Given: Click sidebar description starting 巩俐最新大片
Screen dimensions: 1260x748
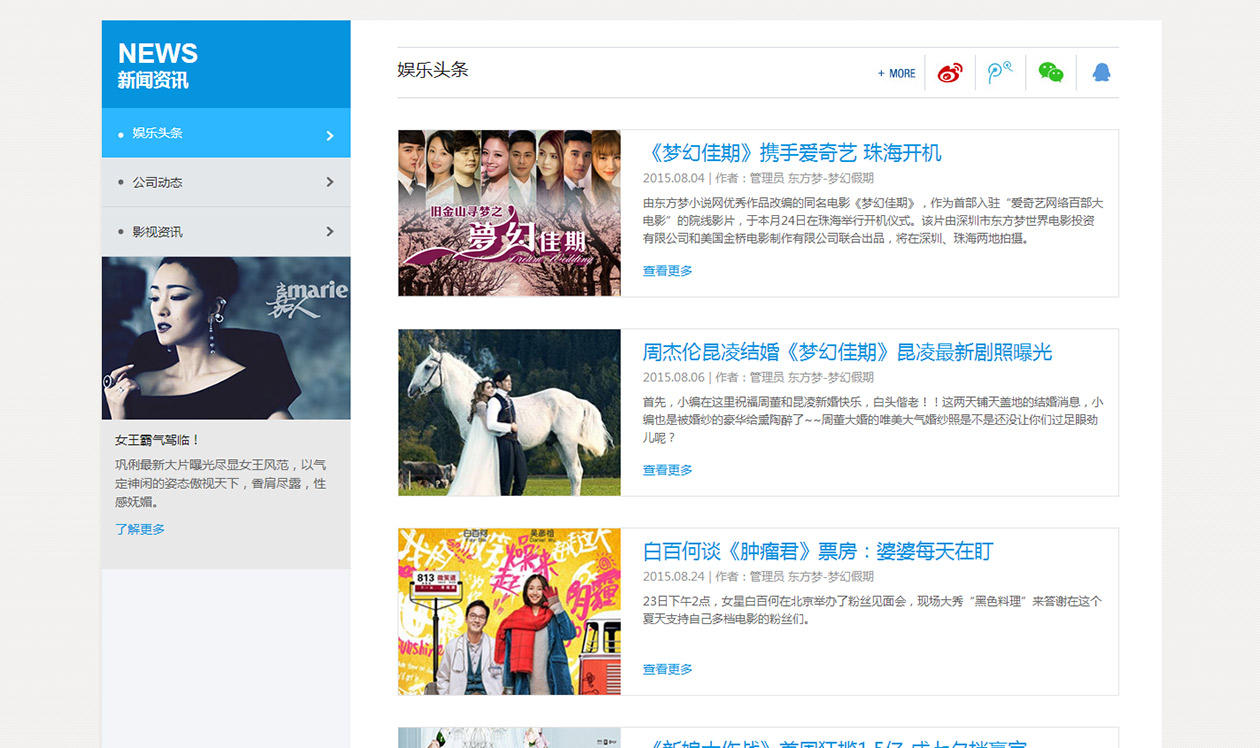Looking at the screenshot, I should [221, 483].
